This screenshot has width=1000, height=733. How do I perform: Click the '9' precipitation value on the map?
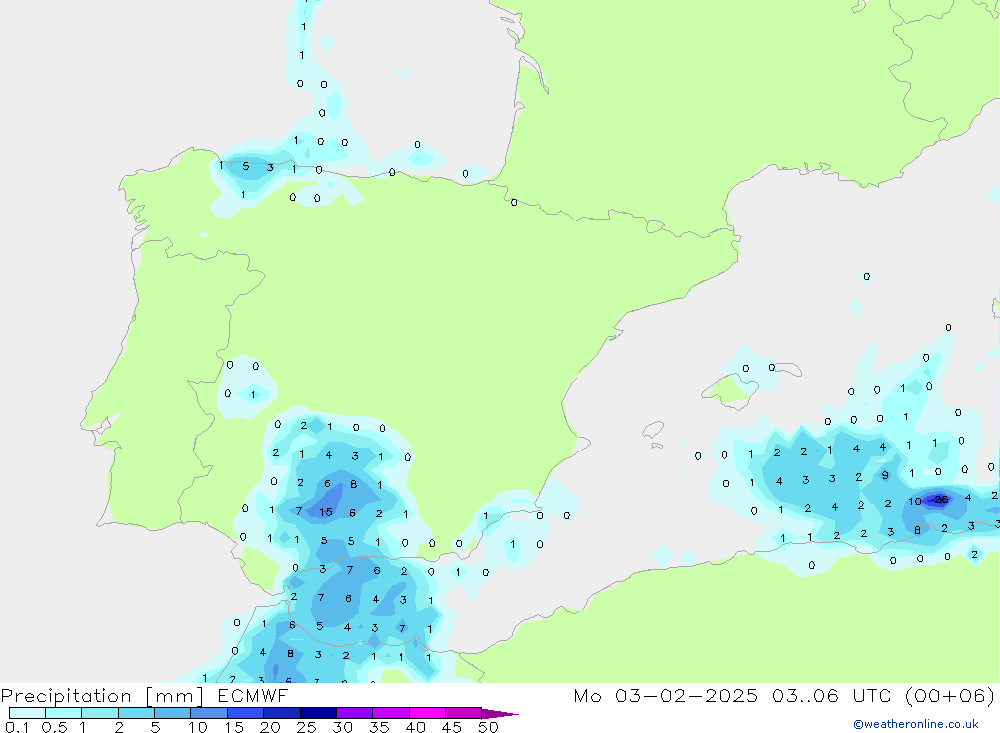click(x=885, y=475)
